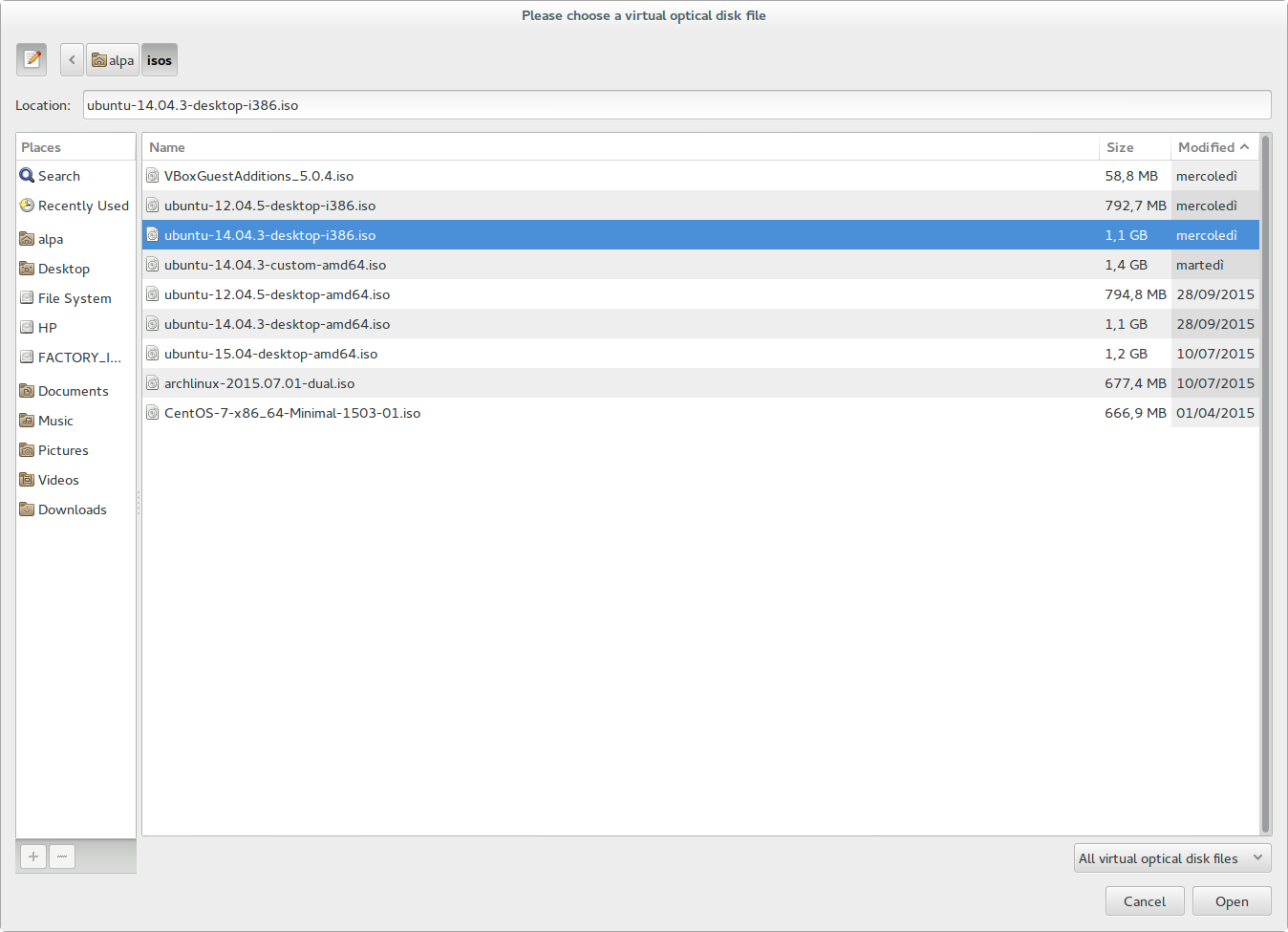Select the FACTORY_I... drive in Places

point(76,358)
